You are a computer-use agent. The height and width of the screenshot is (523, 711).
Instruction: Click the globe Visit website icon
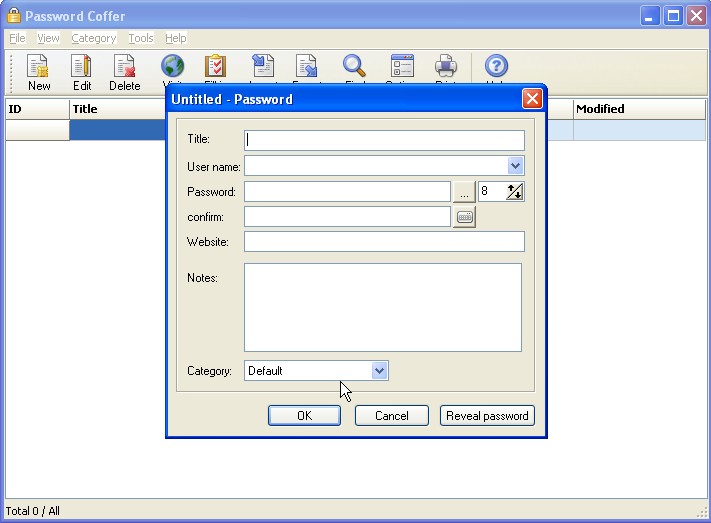click(x=173, y=66)
